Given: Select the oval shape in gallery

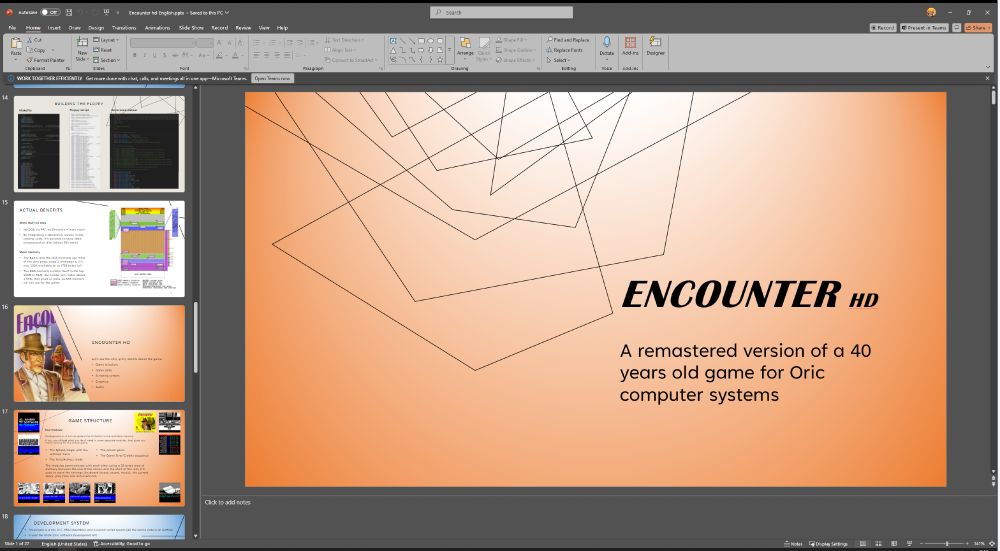Looking at the screenshot, I should [430, 40].
